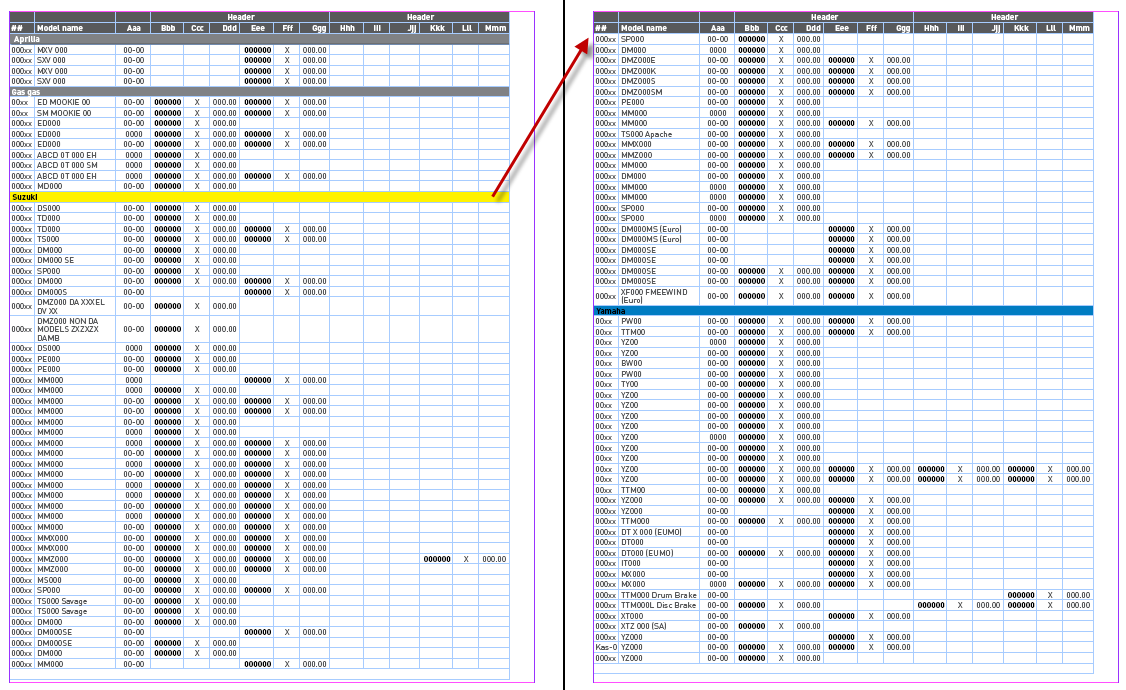This screenshot has height=690, width=1126.
Task: Select the DMZ000SM model name cell
Action: (x=659, y=92)
